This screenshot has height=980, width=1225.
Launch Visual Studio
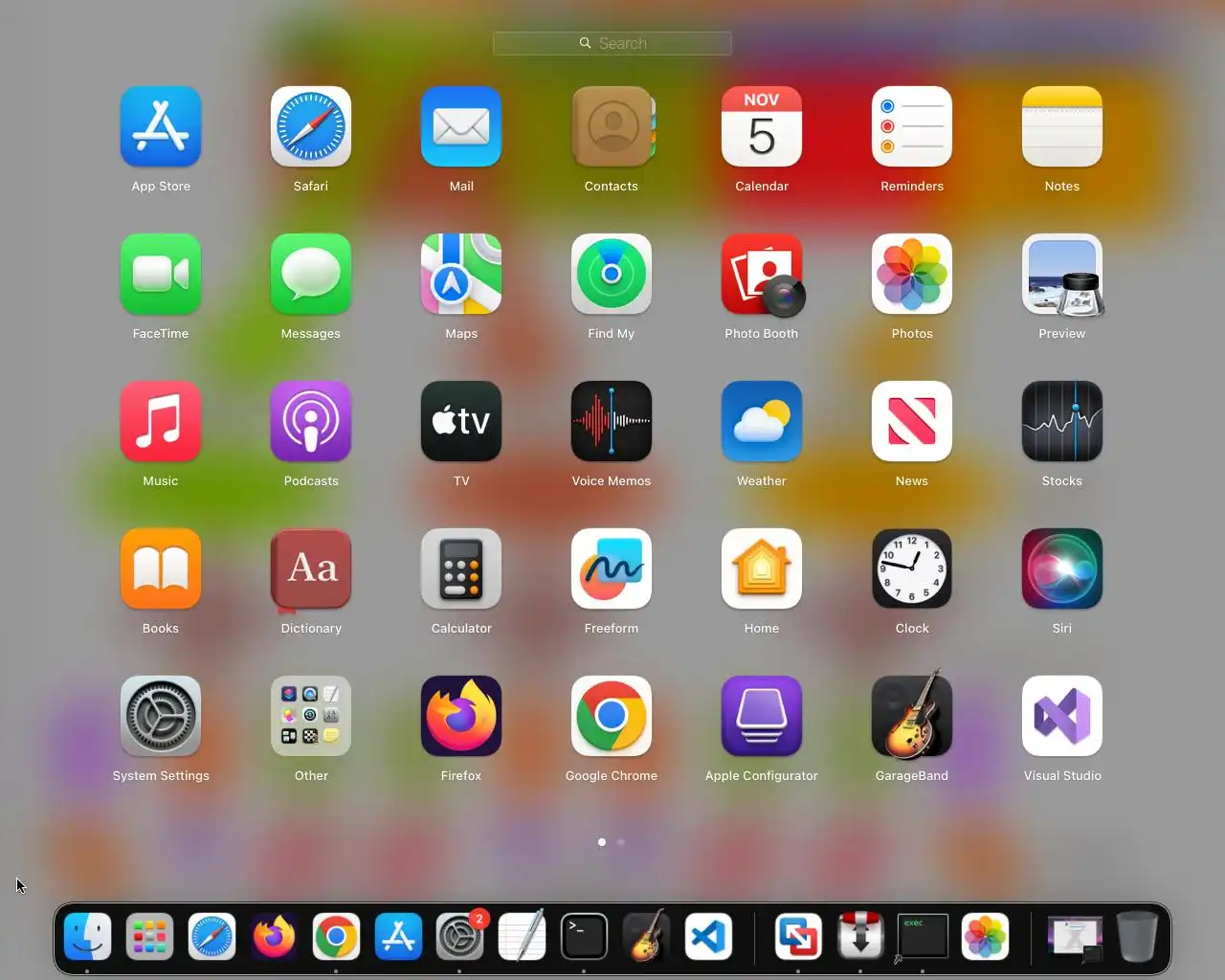click(x=1062, y=716)
